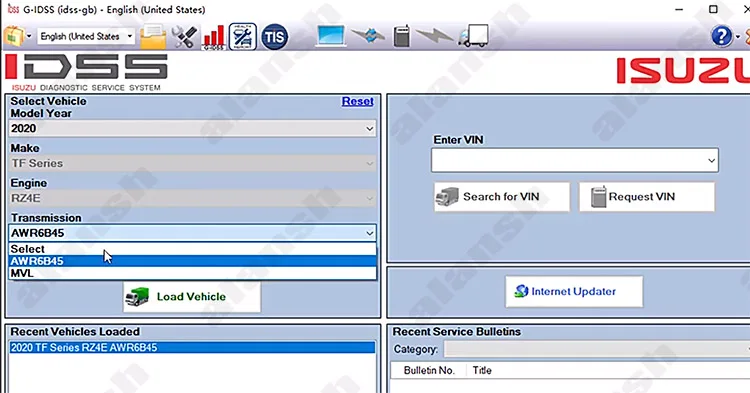
Task: Open the wrench and screwdriver utilities icon
Action: (x=184, y=37)
